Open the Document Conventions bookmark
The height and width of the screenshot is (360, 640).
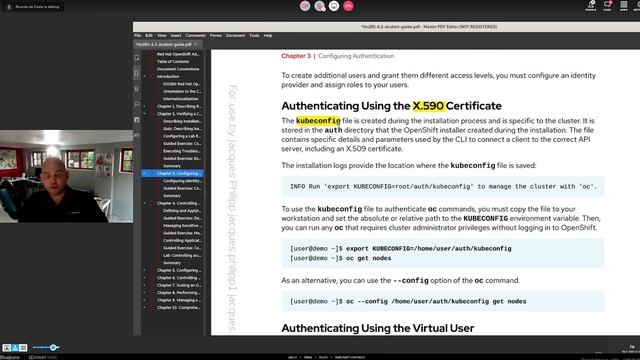178,69
